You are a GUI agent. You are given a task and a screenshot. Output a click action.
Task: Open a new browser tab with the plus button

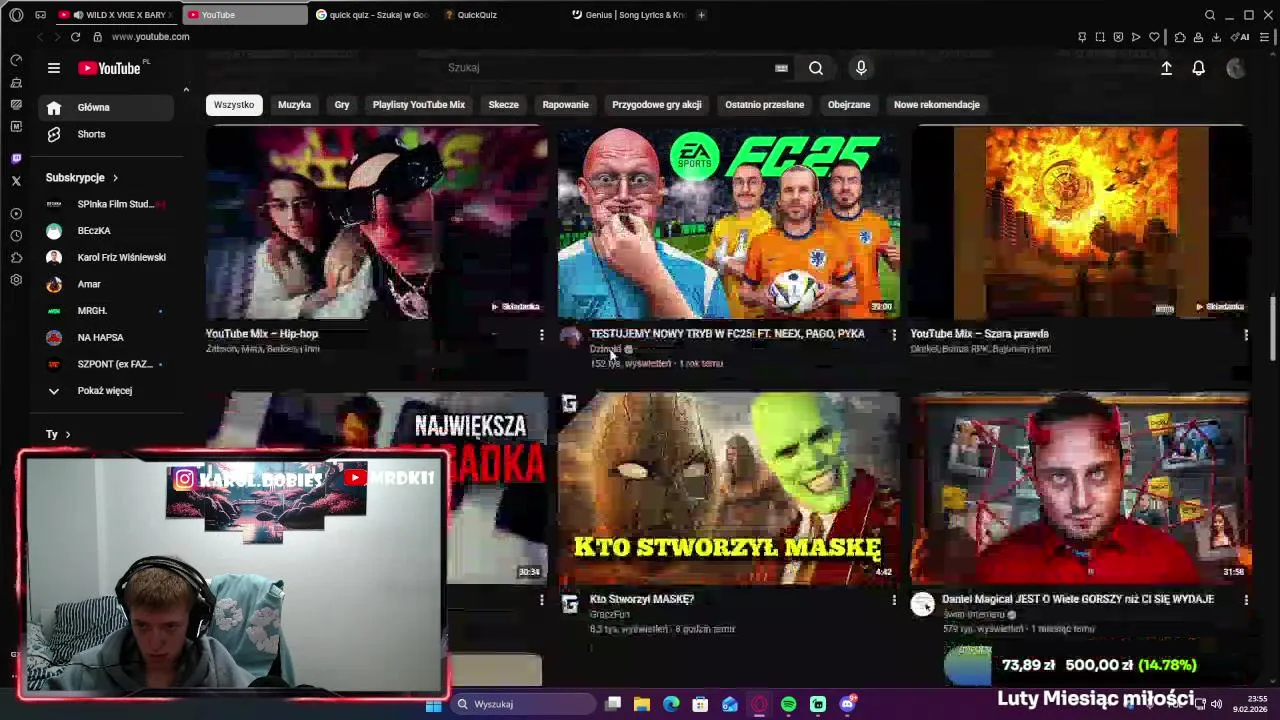point(701,15)
